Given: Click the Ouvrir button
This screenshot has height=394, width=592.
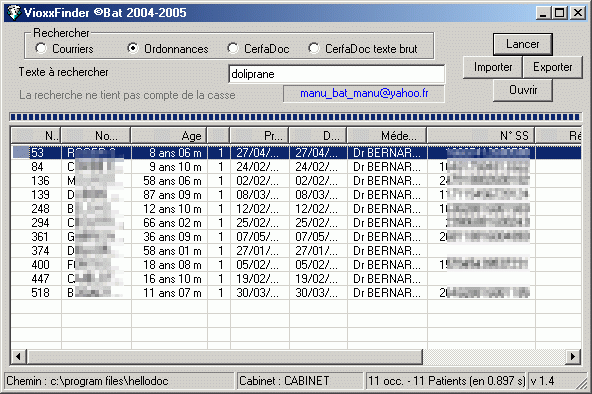Looking at the screenshot, I should (x=523, y=90).
